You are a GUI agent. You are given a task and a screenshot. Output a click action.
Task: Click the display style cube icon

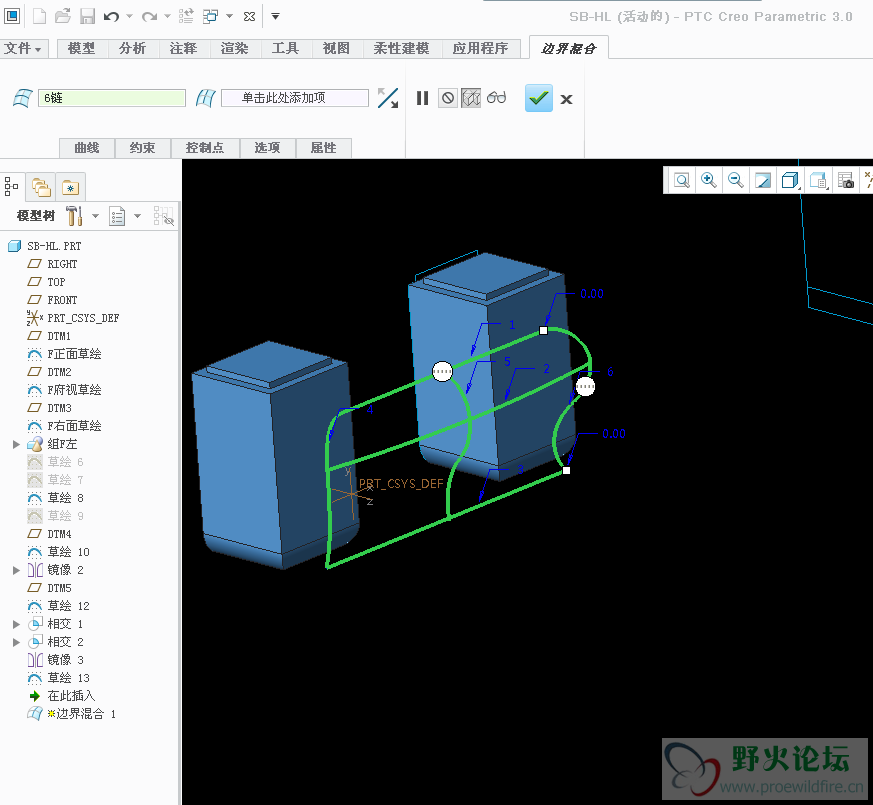point(790,180)
